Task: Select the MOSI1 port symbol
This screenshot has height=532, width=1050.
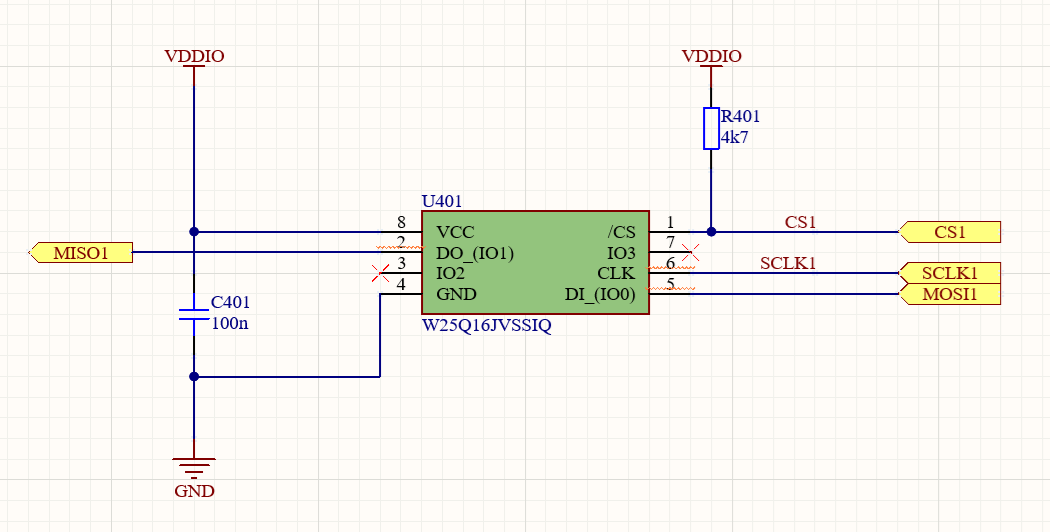Action: click(950, 294)
